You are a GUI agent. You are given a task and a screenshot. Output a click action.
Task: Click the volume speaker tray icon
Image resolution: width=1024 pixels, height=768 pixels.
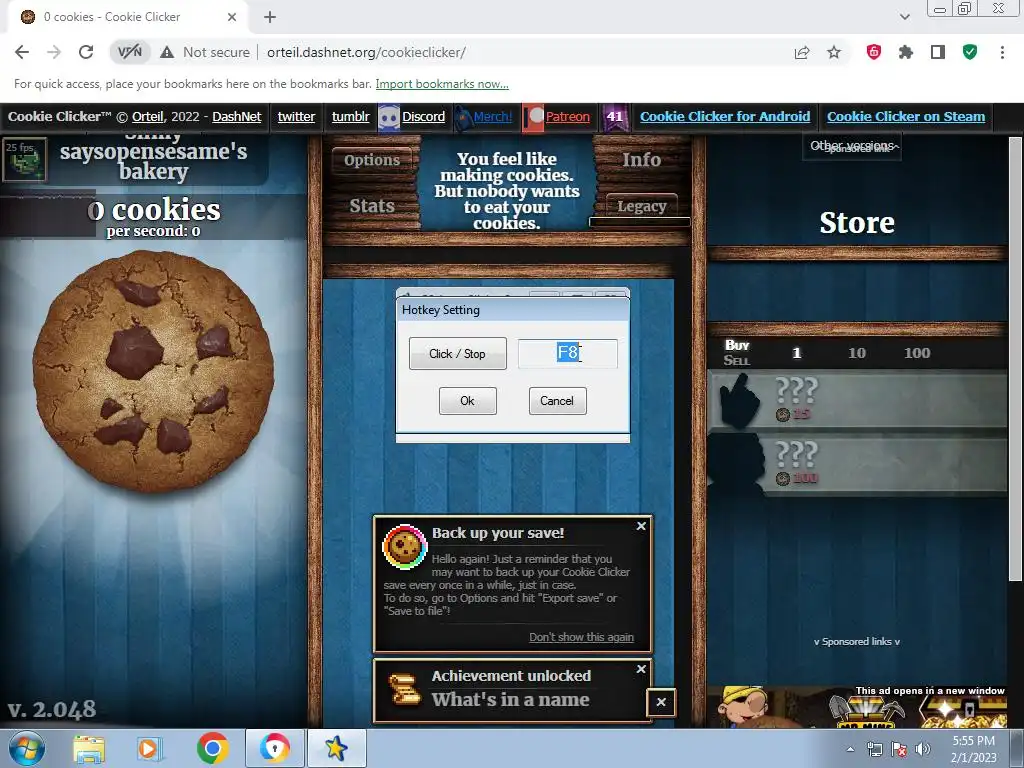pos(922,750)
